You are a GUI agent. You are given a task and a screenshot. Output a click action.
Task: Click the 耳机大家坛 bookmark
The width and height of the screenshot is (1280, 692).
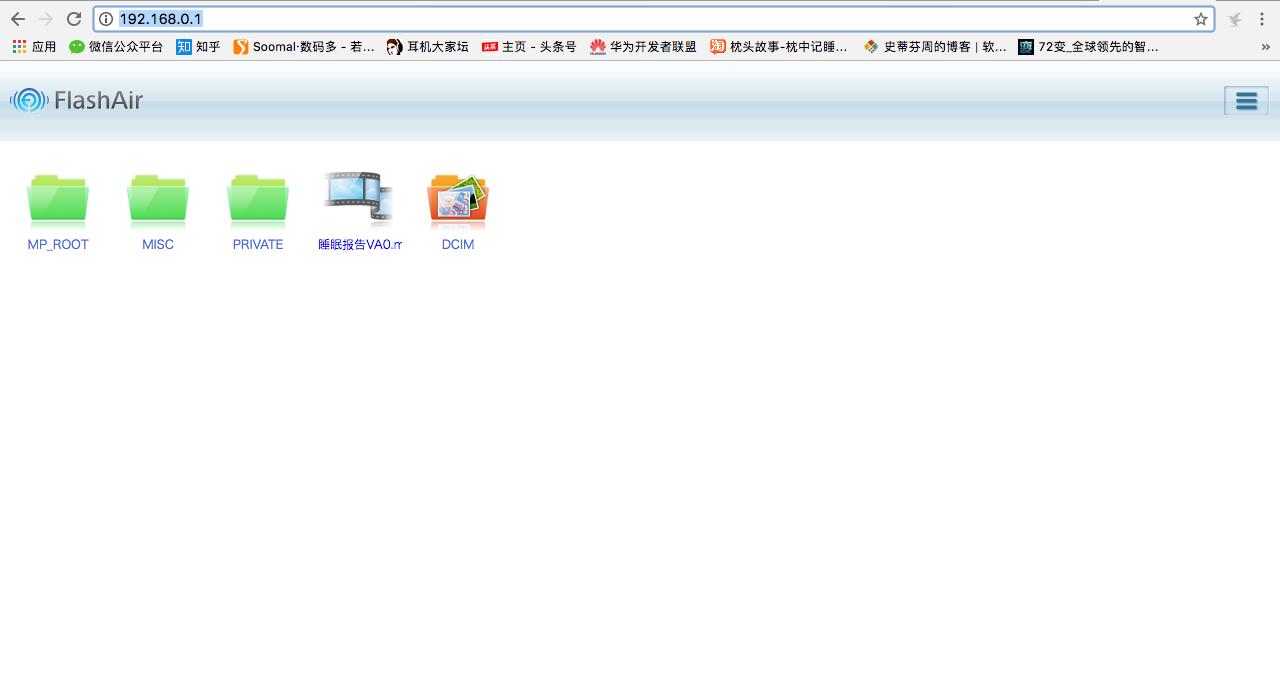[427, 46]
